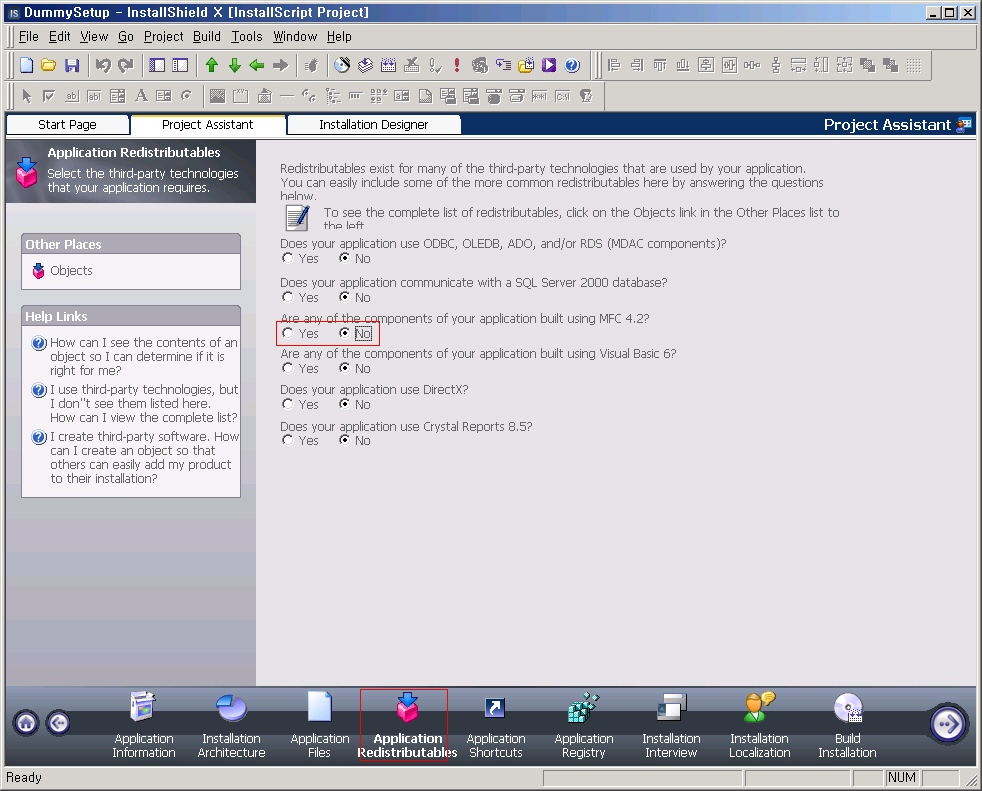This screenshot has width=982, height=791.
Task: Switch to the Installation Designer tab
Action: tap(373, 125)
